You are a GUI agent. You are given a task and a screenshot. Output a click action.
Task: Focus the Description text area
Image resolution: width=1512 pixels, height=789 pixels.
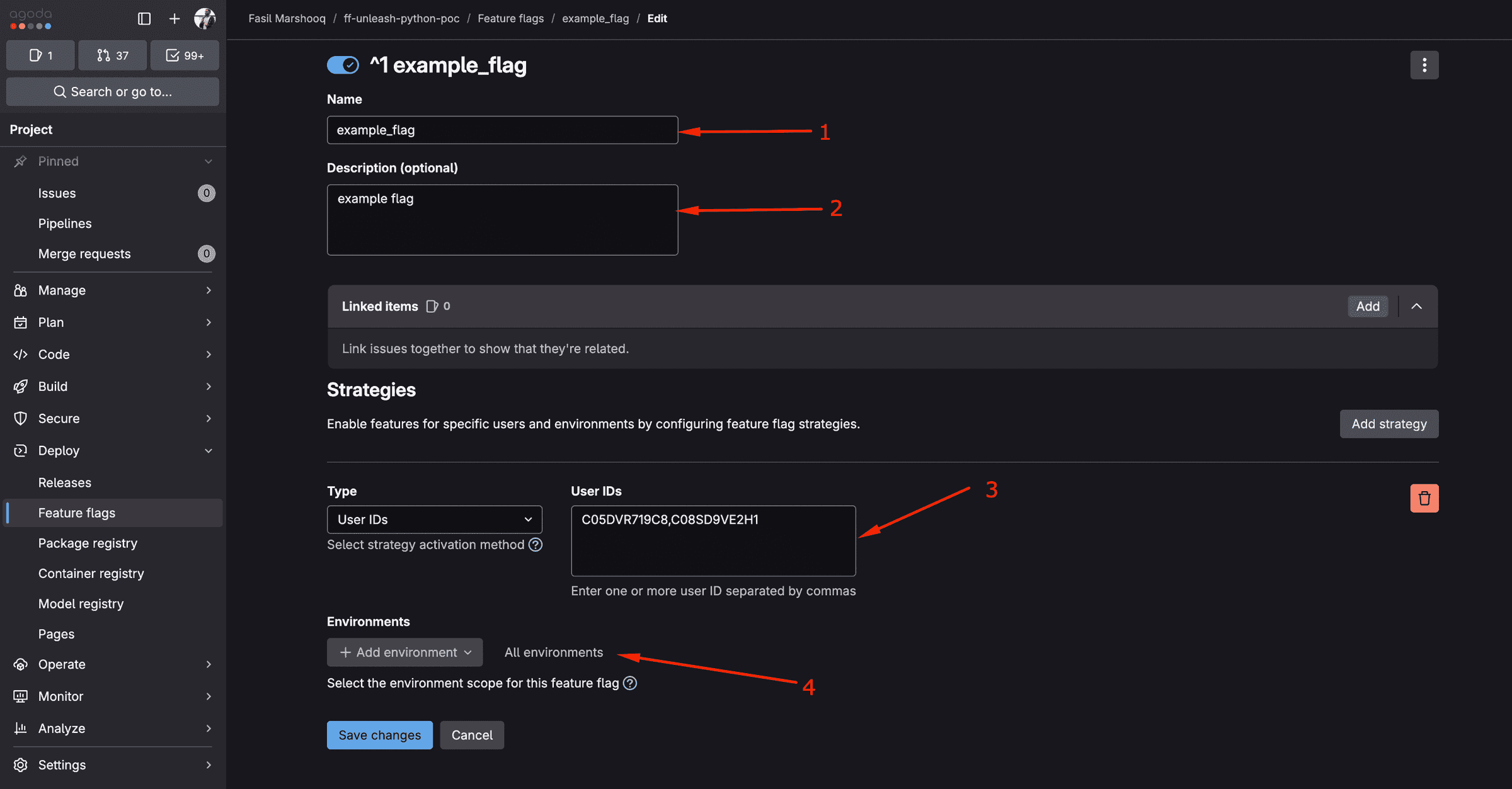point(503,220)
